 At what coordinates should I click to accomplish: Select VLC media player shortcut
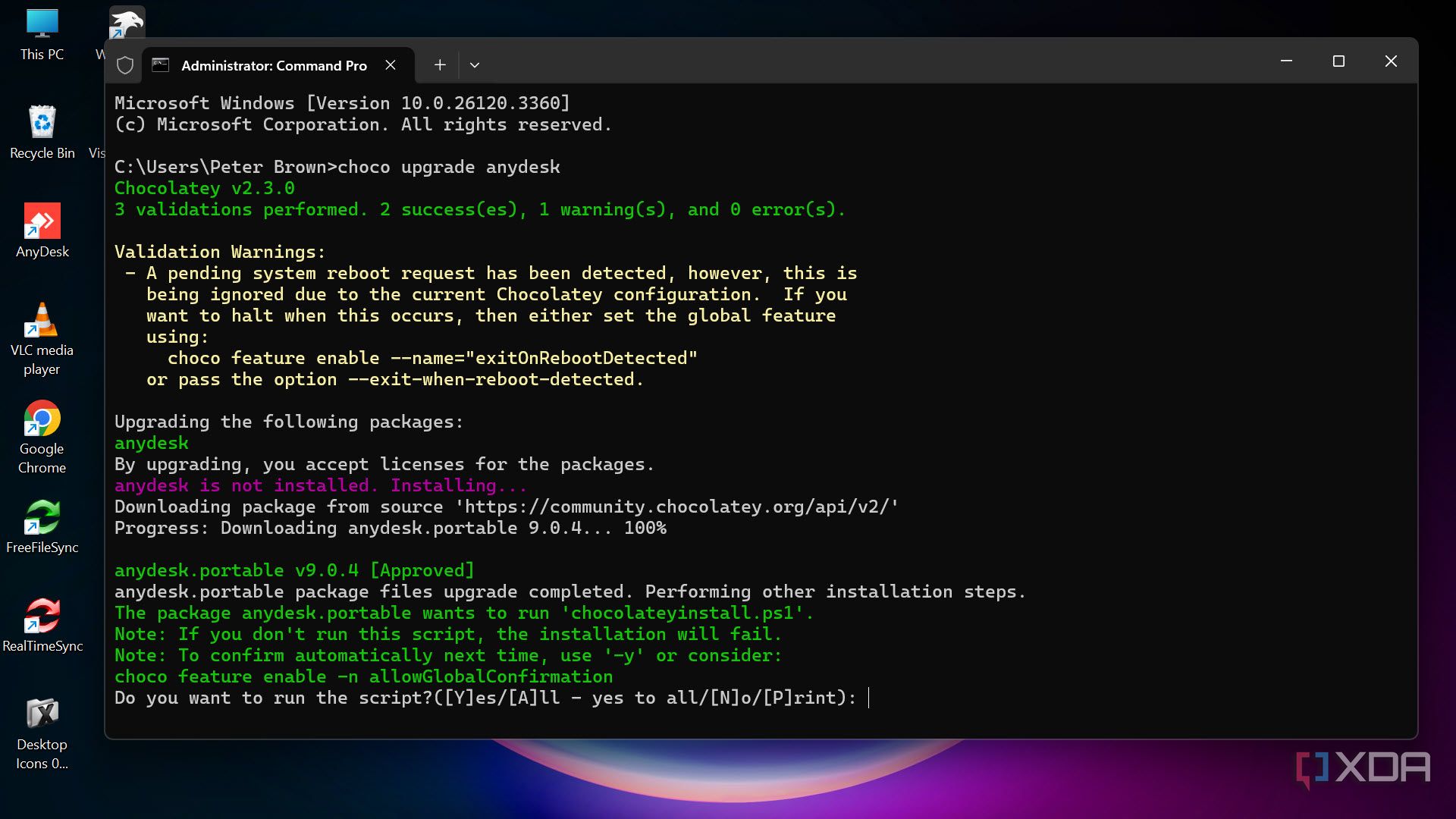42,337
